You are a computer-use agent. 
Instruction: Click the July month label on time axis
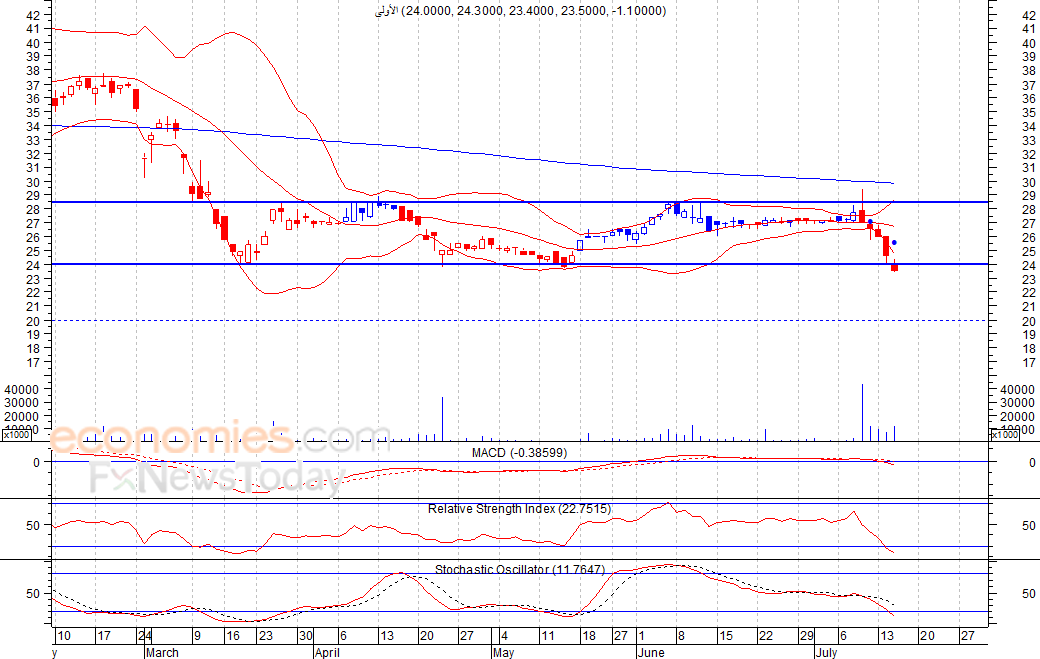(826, 652)
